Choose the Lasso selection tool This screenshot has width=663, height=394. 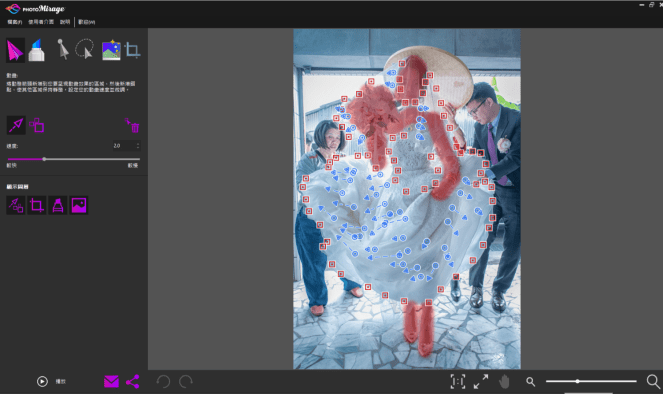coord(85,49)
